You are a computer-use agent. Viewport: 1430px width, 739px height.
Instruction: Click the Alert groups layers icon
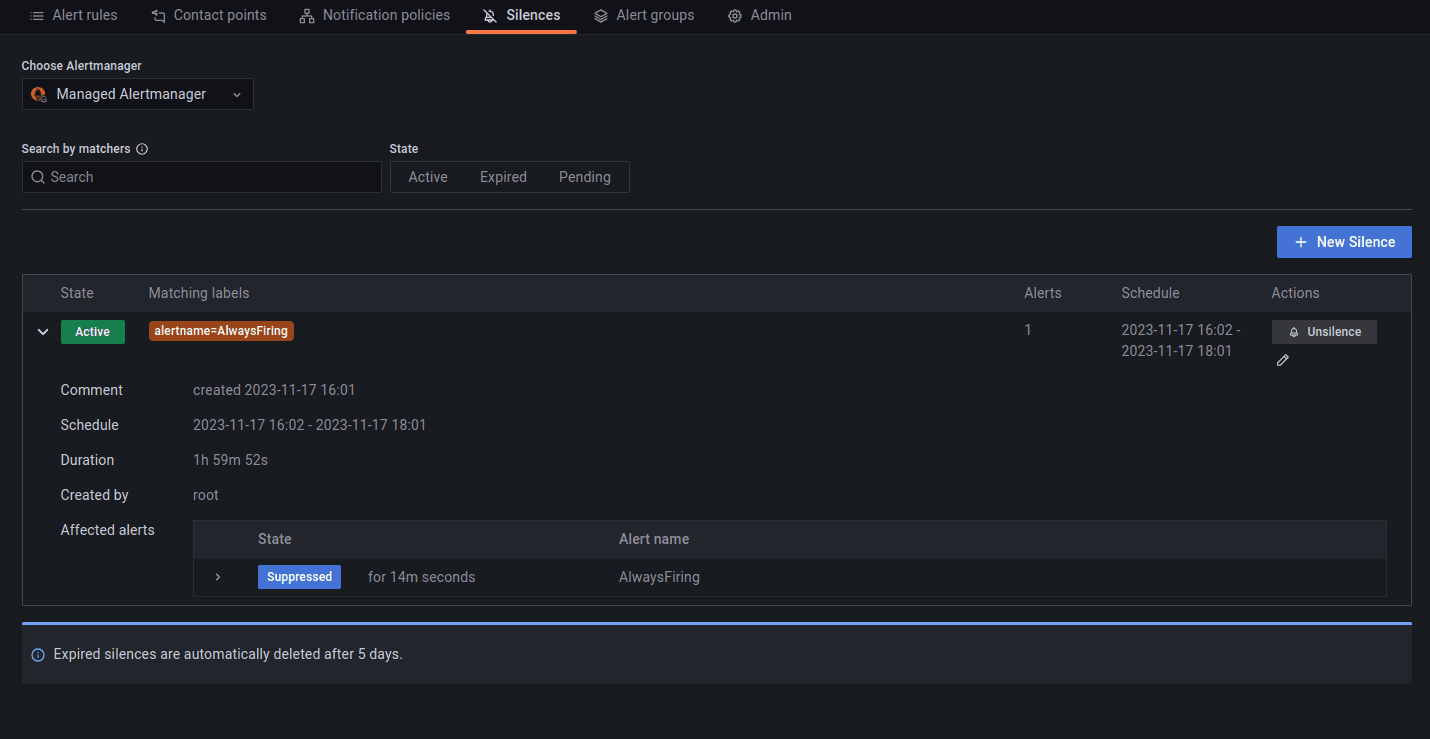point(601,16)
